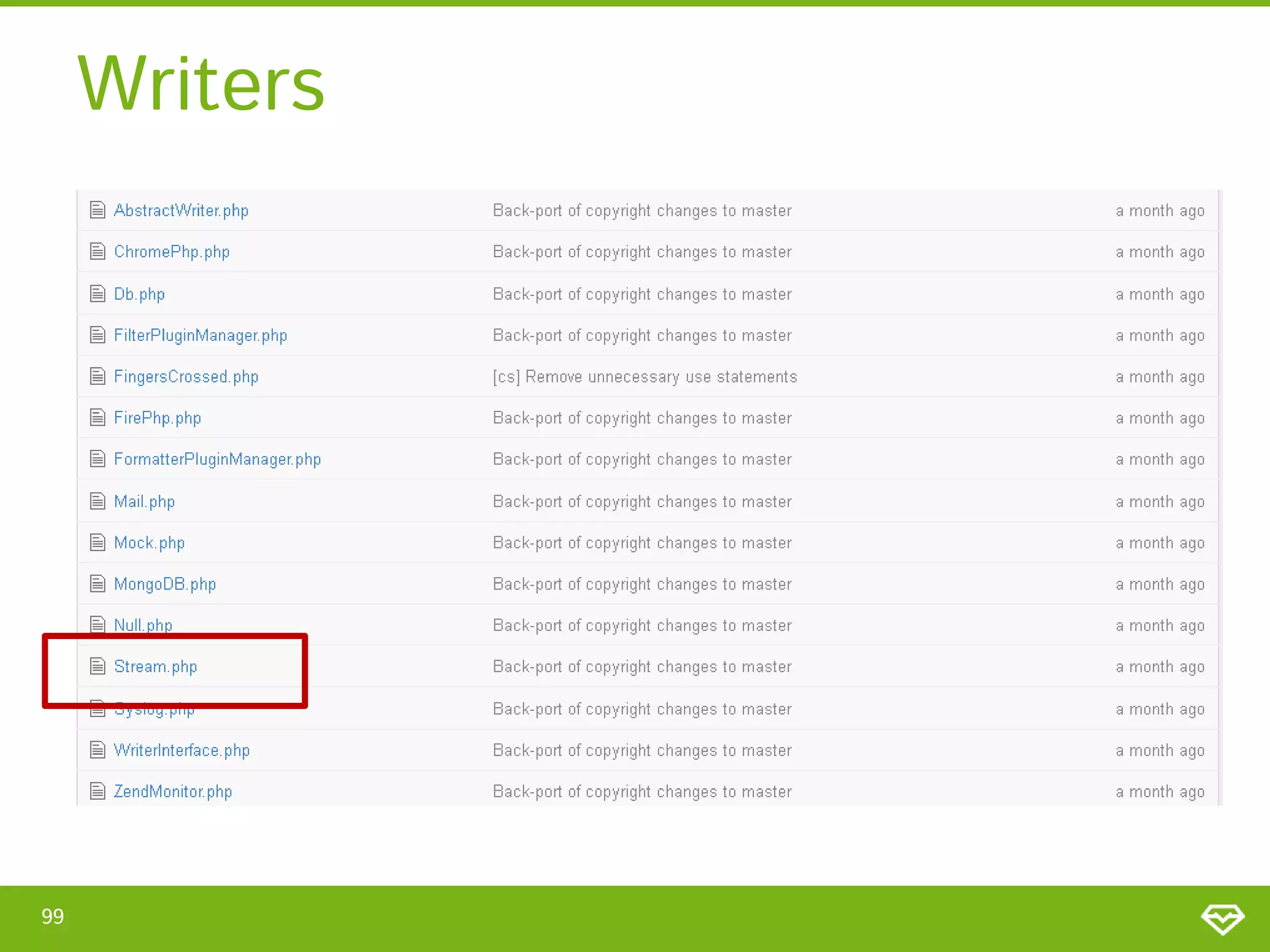Click file icon next to ChromePhp.php
Viewport: 1270px width, 952px height.
tap(97, 251)
